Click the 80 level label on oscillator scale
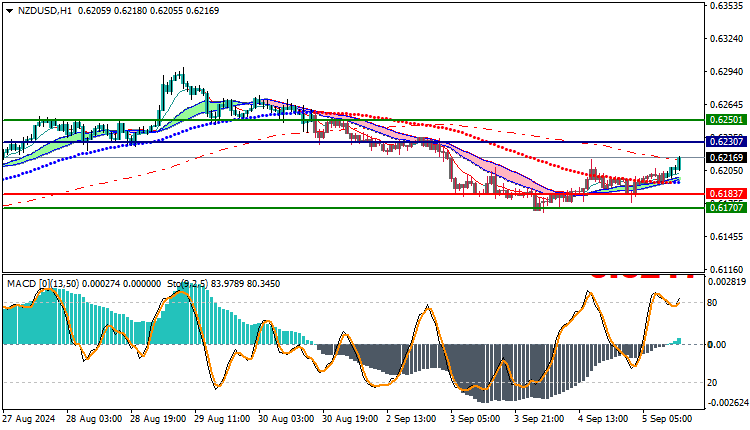This screenshot has height=430, width=750. coord(712,302)
